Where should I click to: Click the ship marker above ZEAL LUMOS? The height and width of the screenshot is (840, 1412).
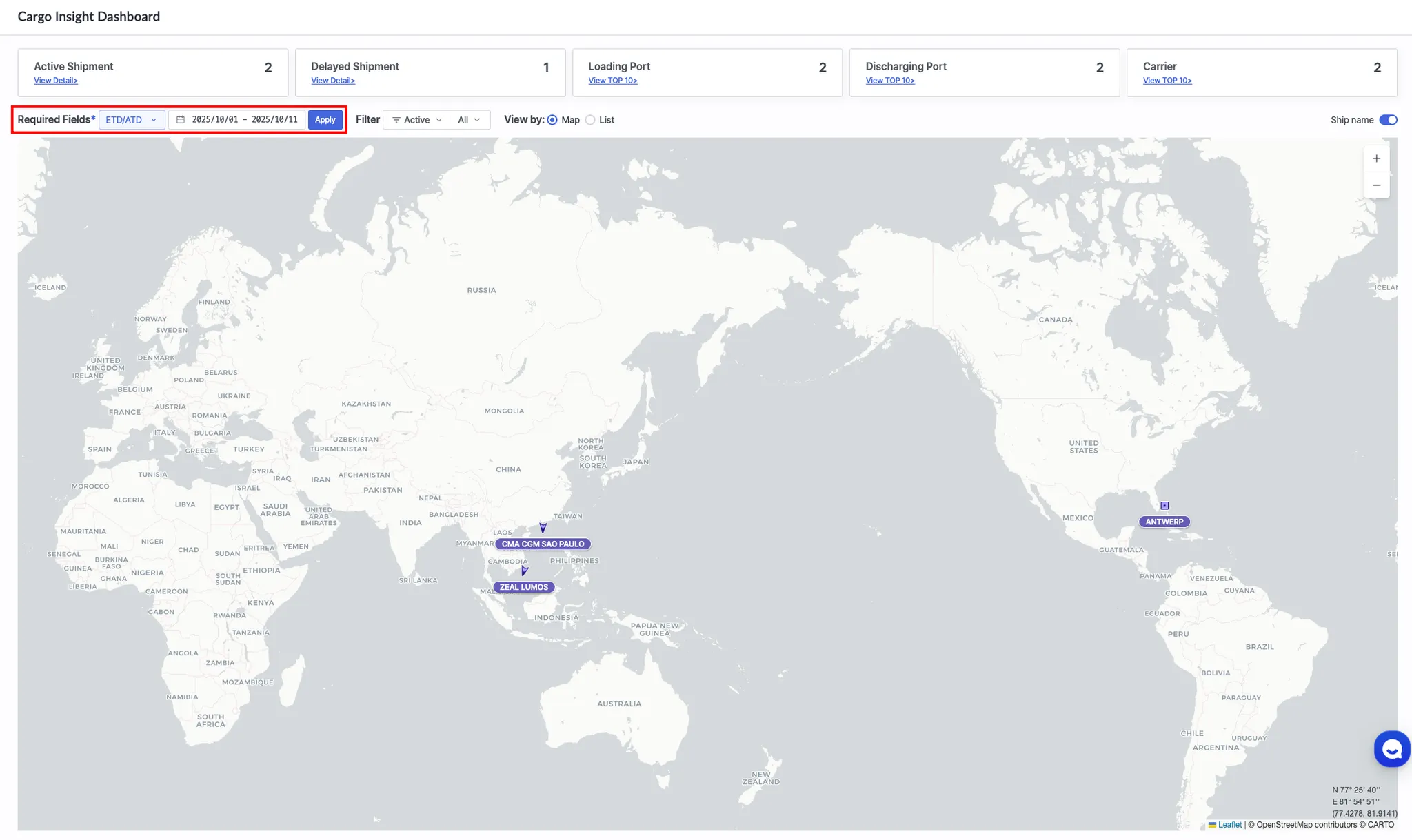point(525,571)
